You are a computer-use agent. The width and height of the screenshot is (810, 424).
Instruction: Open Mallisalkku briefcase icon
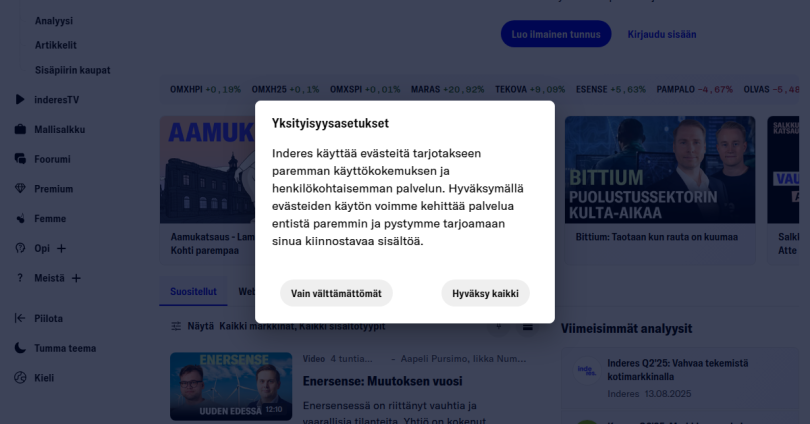pyautogui.click(x=20, y=129)
